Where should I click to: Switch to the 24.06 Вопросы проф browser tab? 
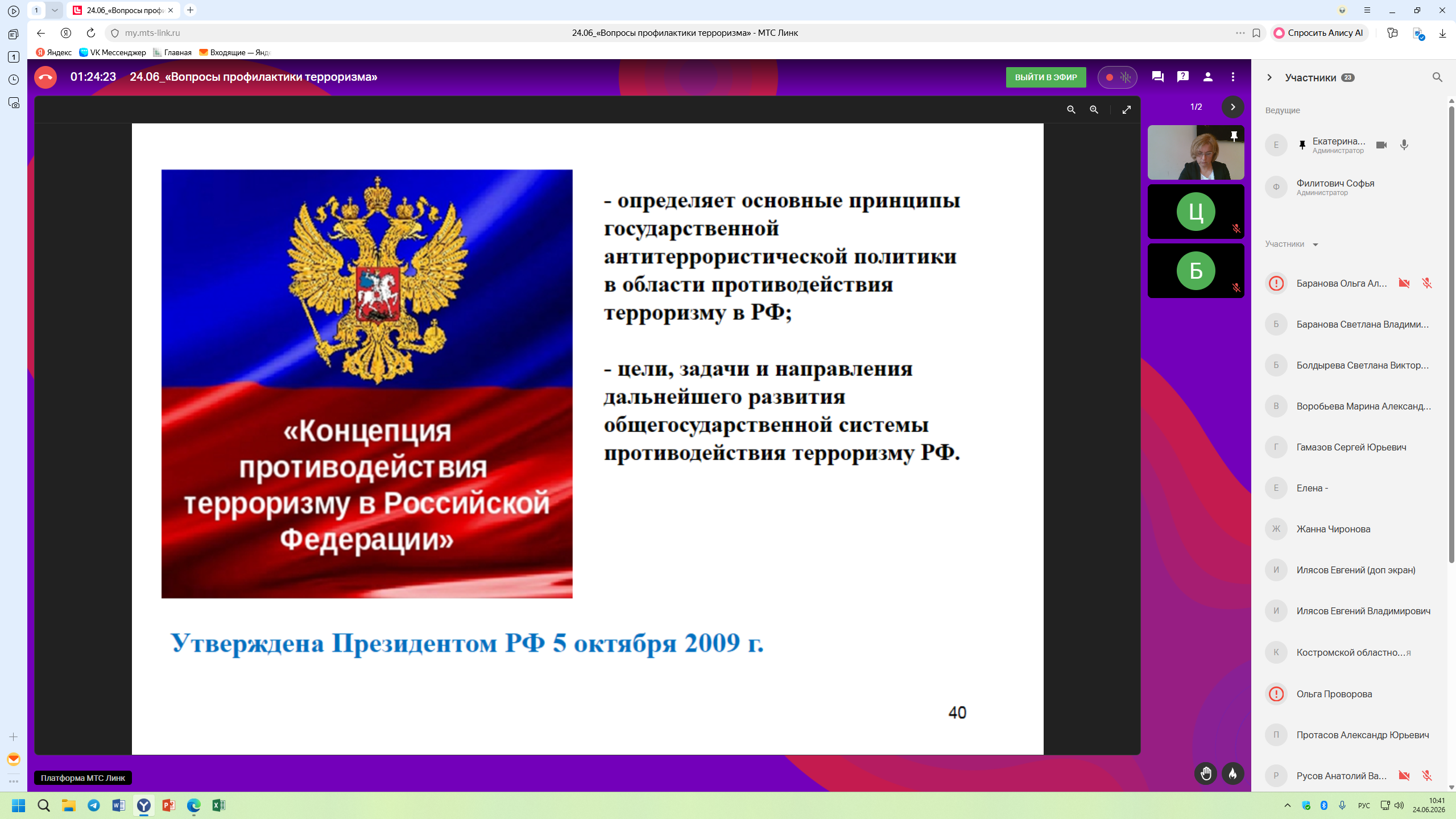click(x=123, y=10)
